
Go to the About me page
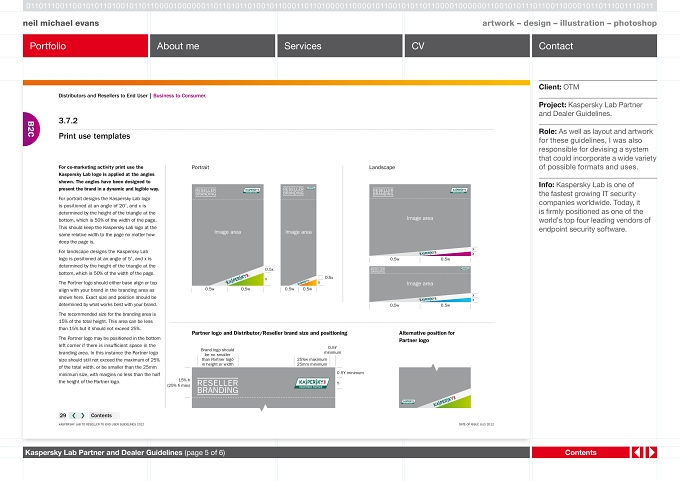coord(212,46)
